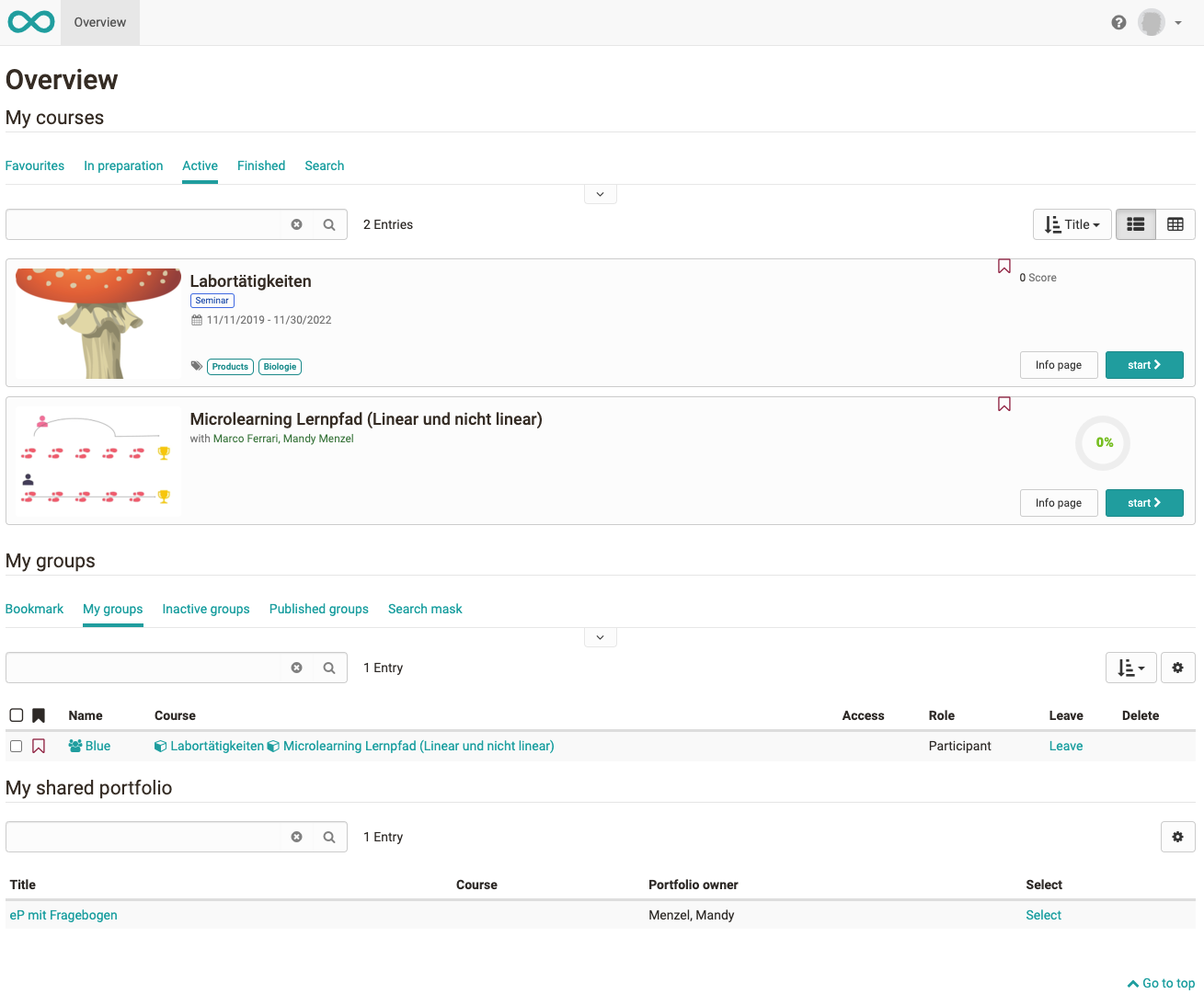Open the gear settings for My shared portfolio

[1177, 837]
